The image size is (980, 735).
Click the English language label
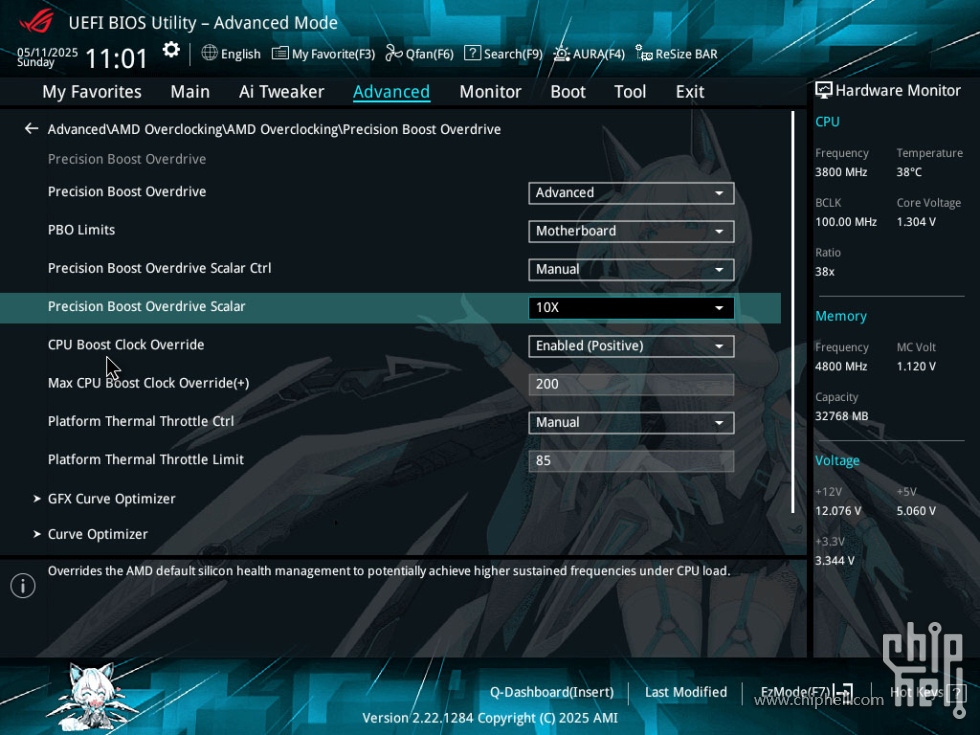[241, 54]
